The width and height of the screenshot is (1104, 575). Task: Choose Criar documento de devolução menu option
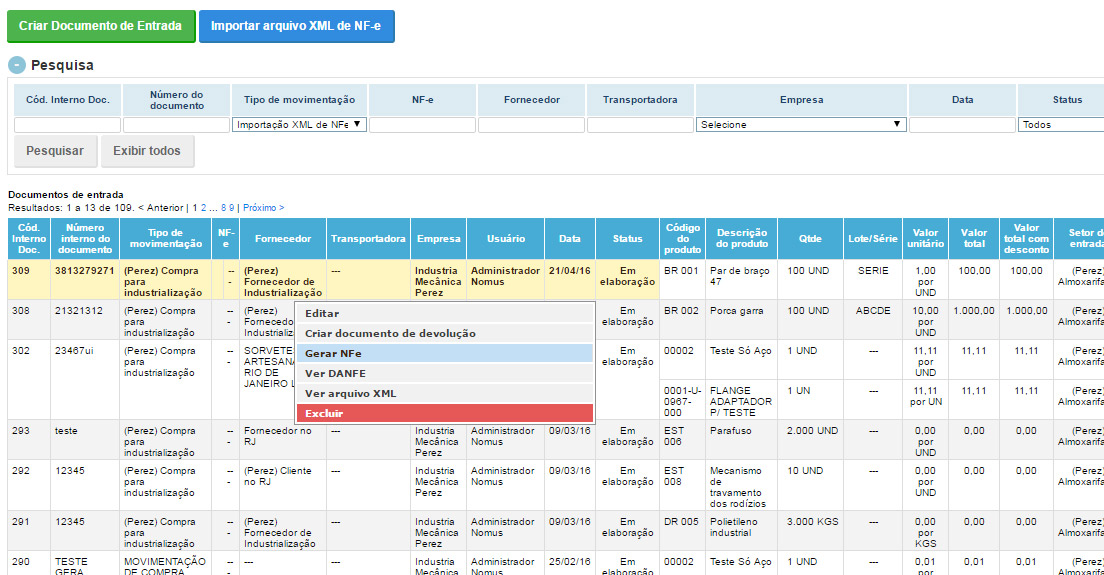(x=444, y=333)
